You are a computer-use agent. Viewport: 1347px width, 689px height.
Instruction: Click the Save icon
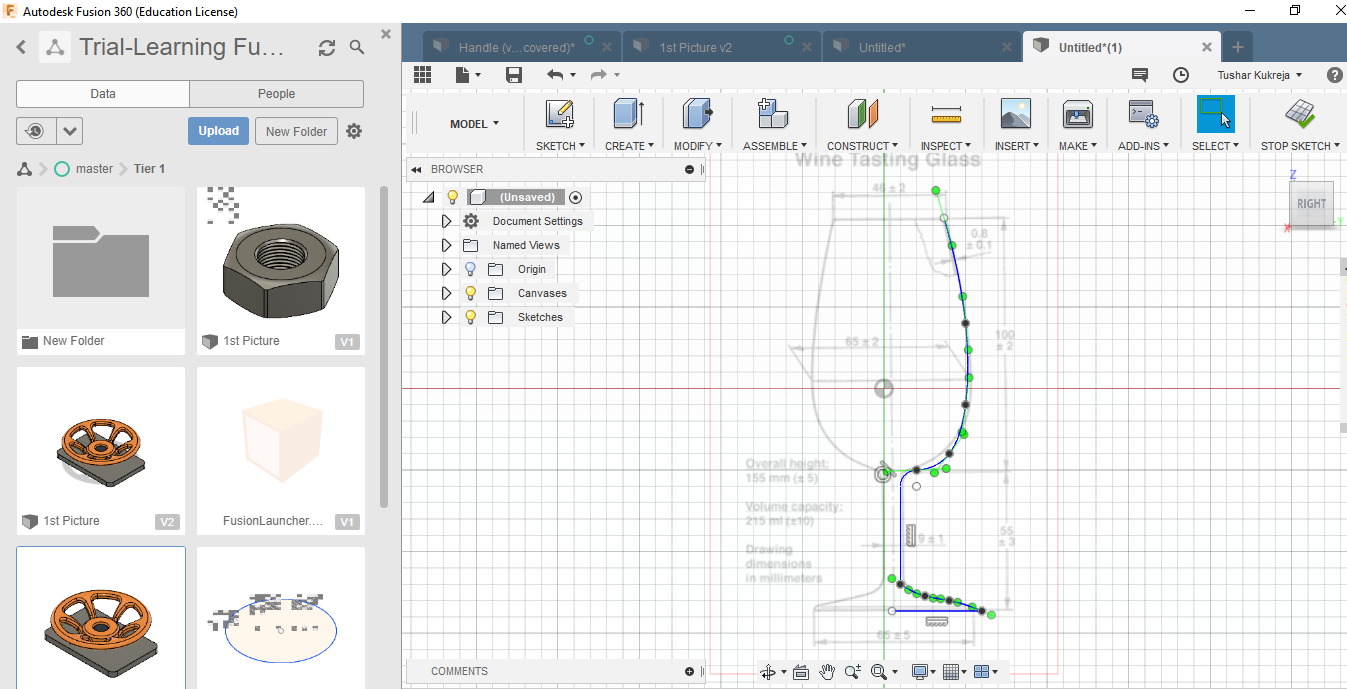514,75
